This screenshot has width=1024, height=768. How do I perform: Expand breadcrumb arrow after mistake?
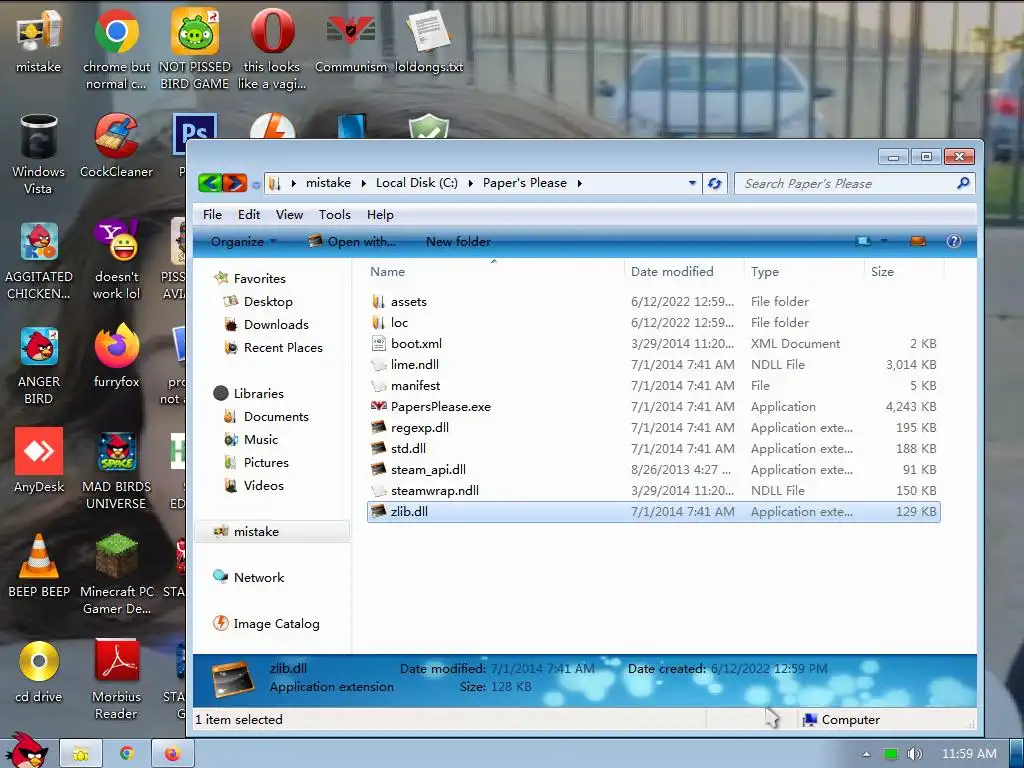(364, 184)
